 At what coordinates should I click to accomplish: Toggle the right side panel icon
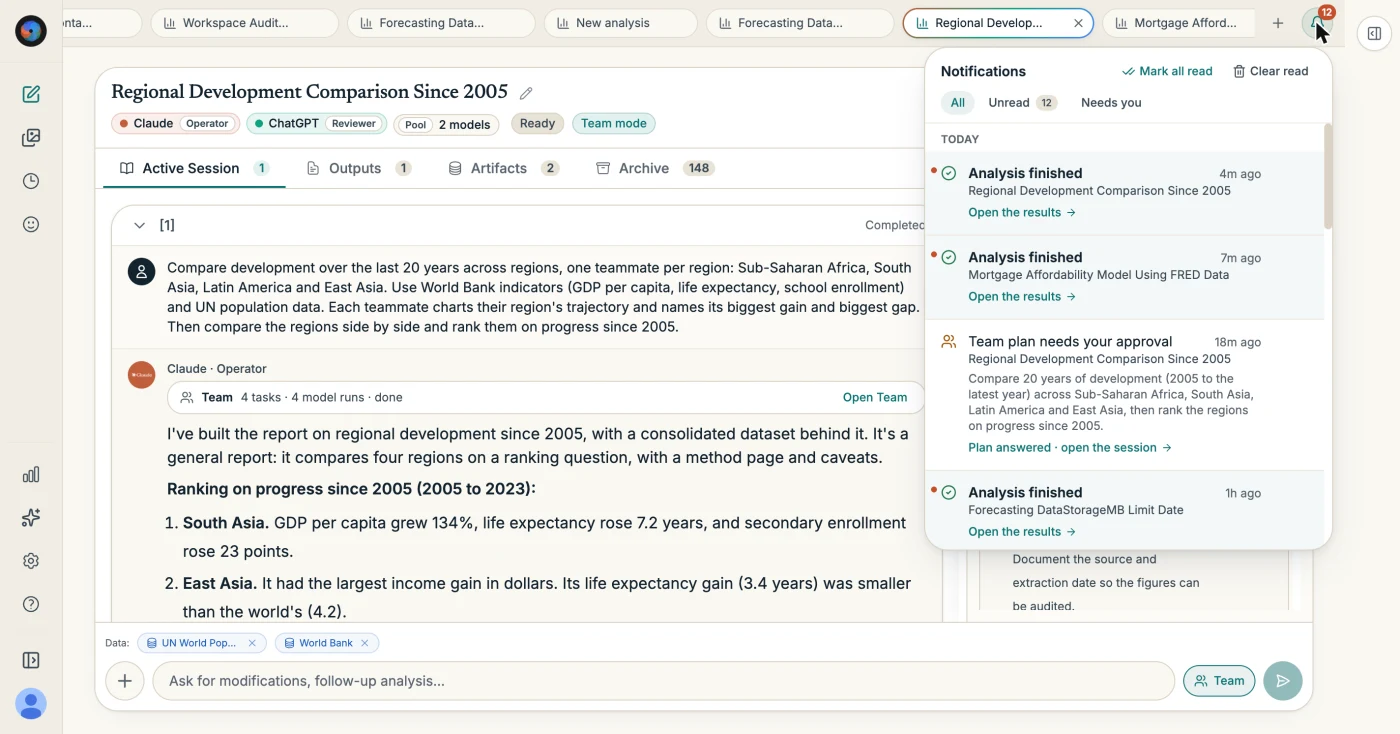click(1374, 33)
